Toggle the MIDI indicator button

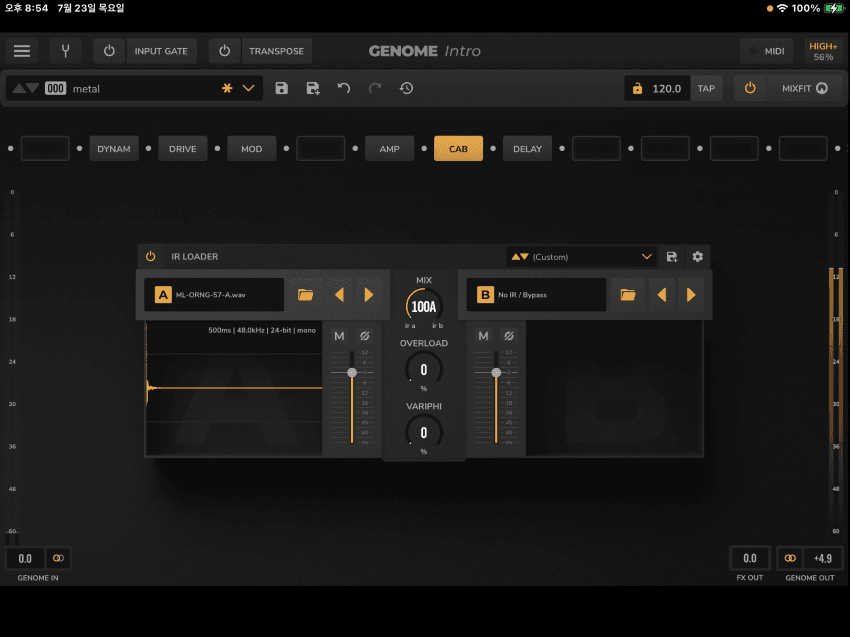(x=767, y=51)
